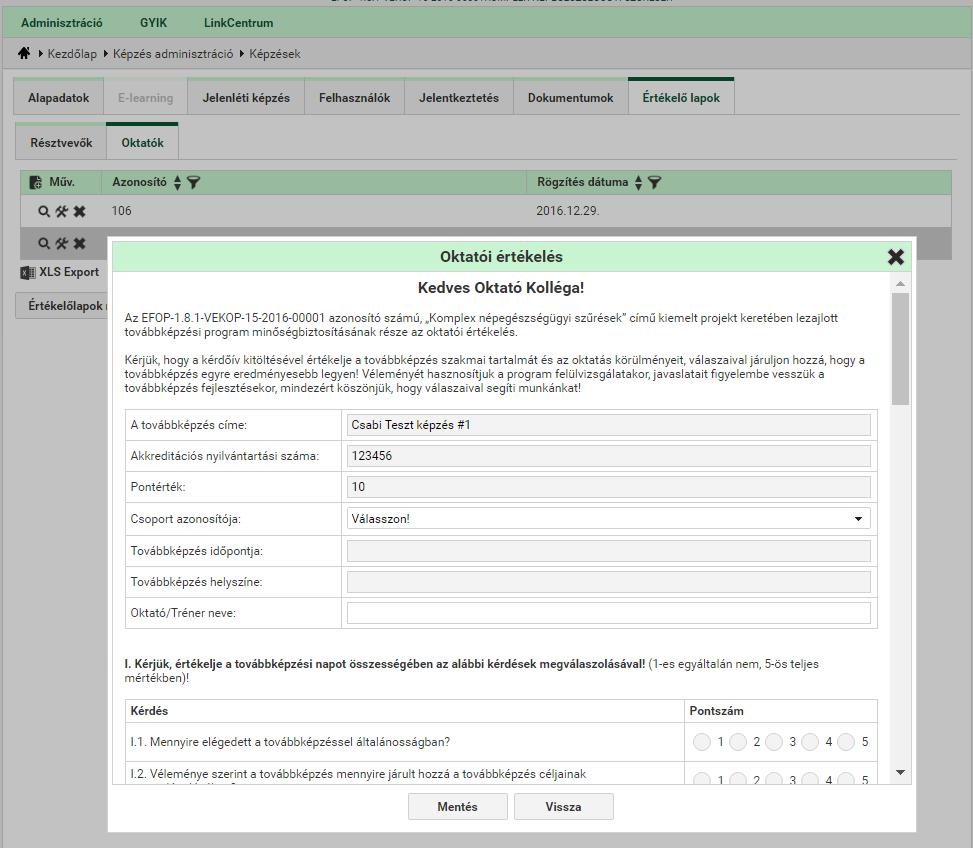Click the dialog scroll up arrow

pos(900,283)
